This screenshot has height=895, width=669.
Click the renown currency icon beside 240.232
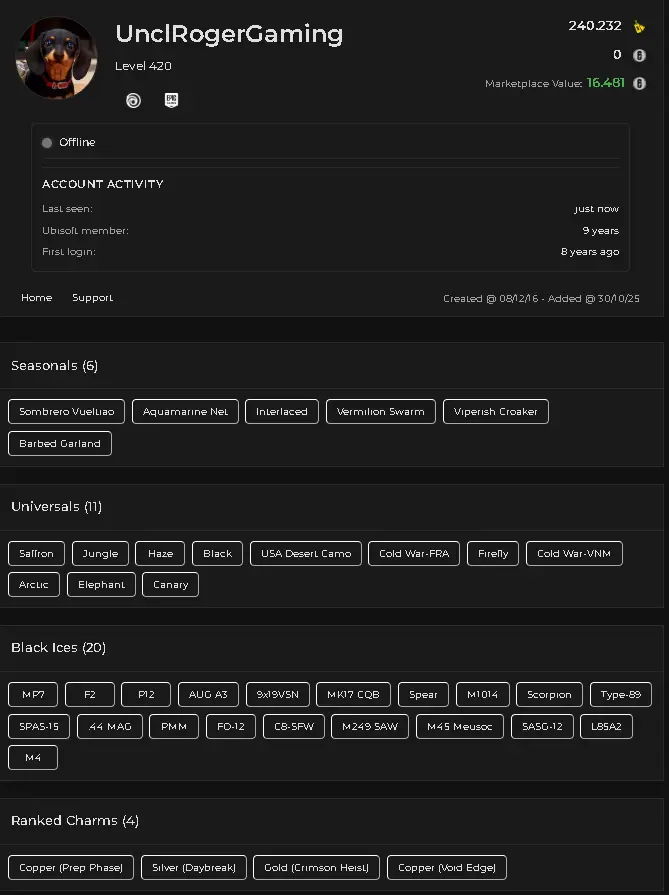pyautogui.click(x=639, y=26)
